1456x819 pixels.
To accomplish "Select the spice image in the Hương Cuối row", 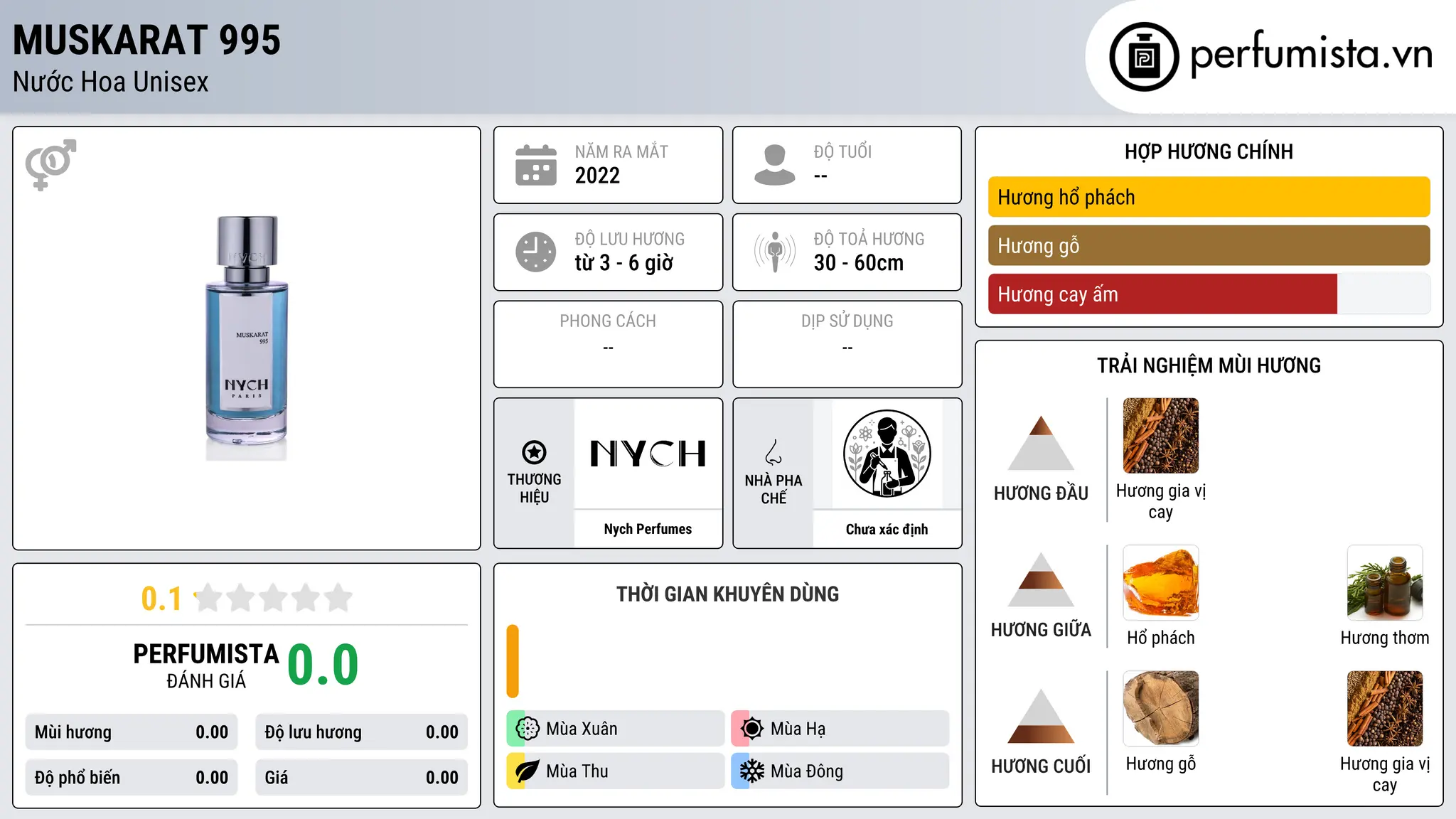I will click(x=1384, y=709).
